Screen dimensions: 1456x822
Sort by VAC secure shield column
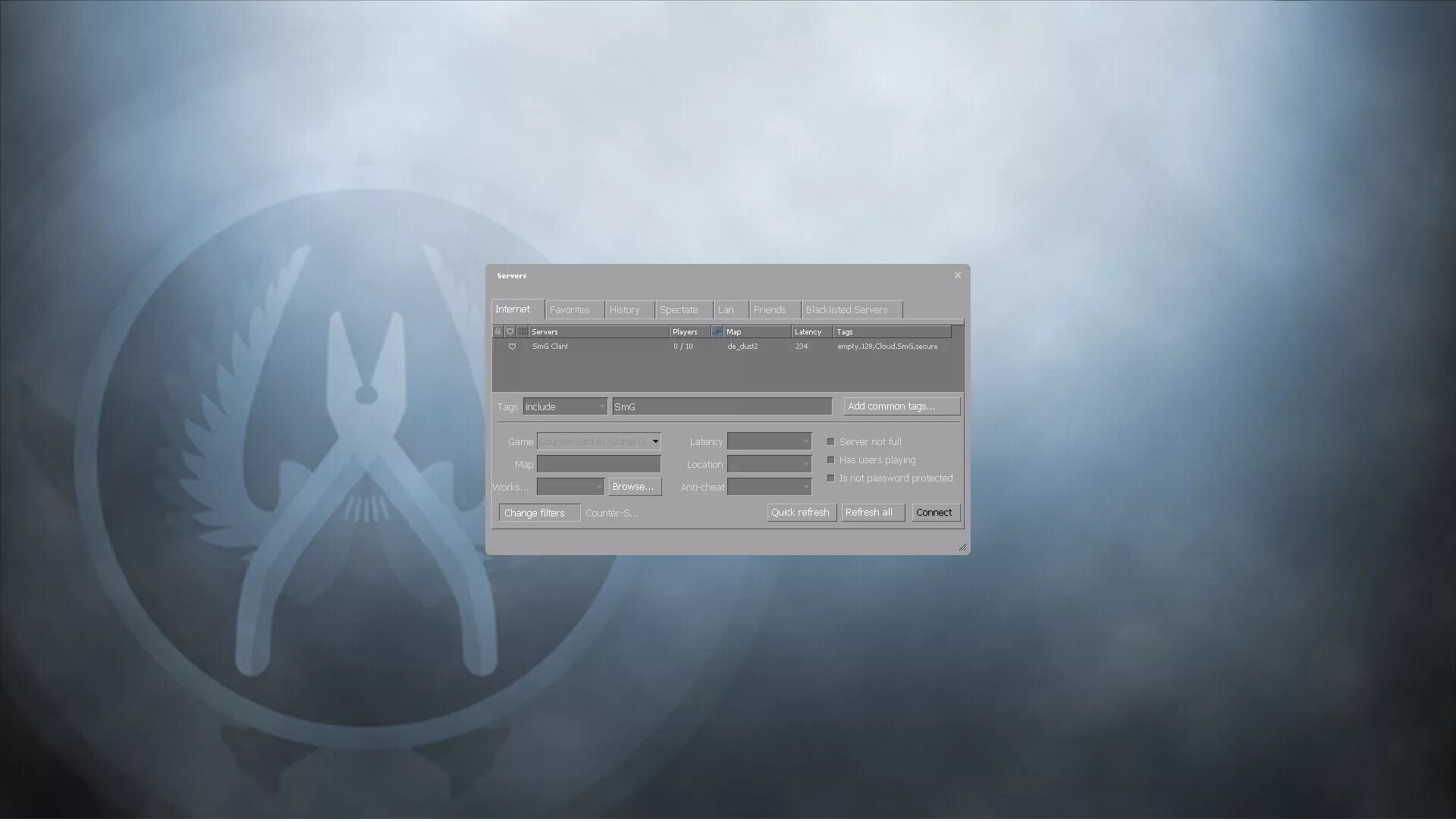(x=510, y=332)
